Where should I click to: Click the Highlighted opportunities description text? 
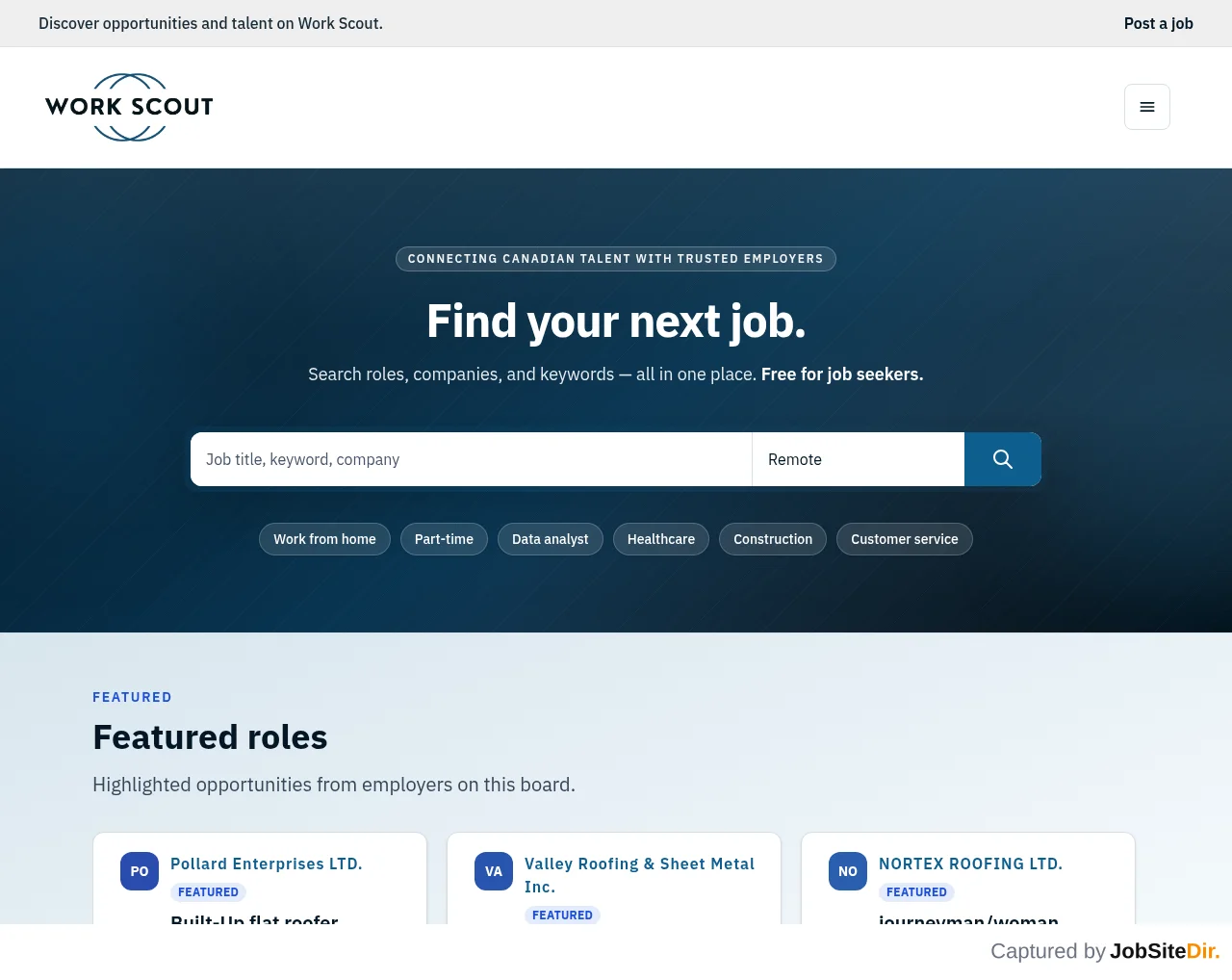coord(334,785)
